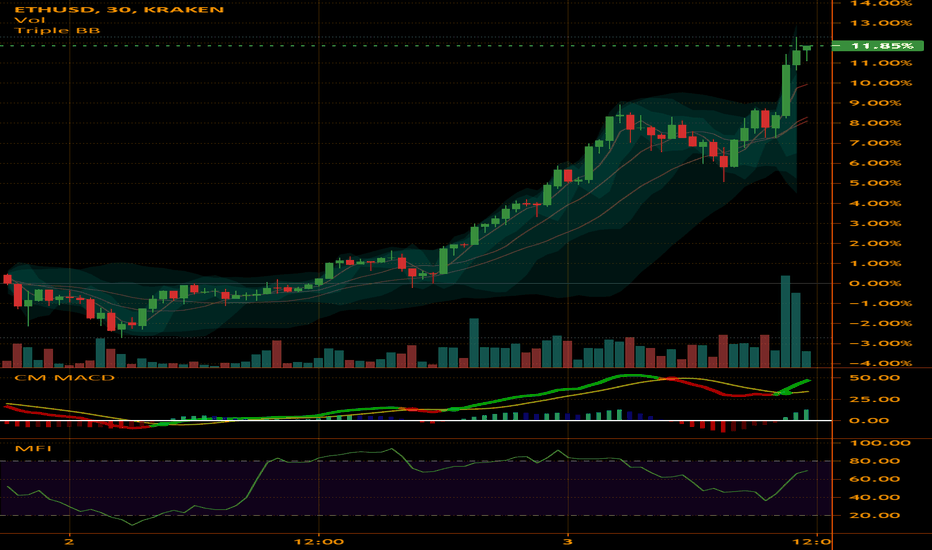Open the CM MACD indicator label

[x=64, y=378]
